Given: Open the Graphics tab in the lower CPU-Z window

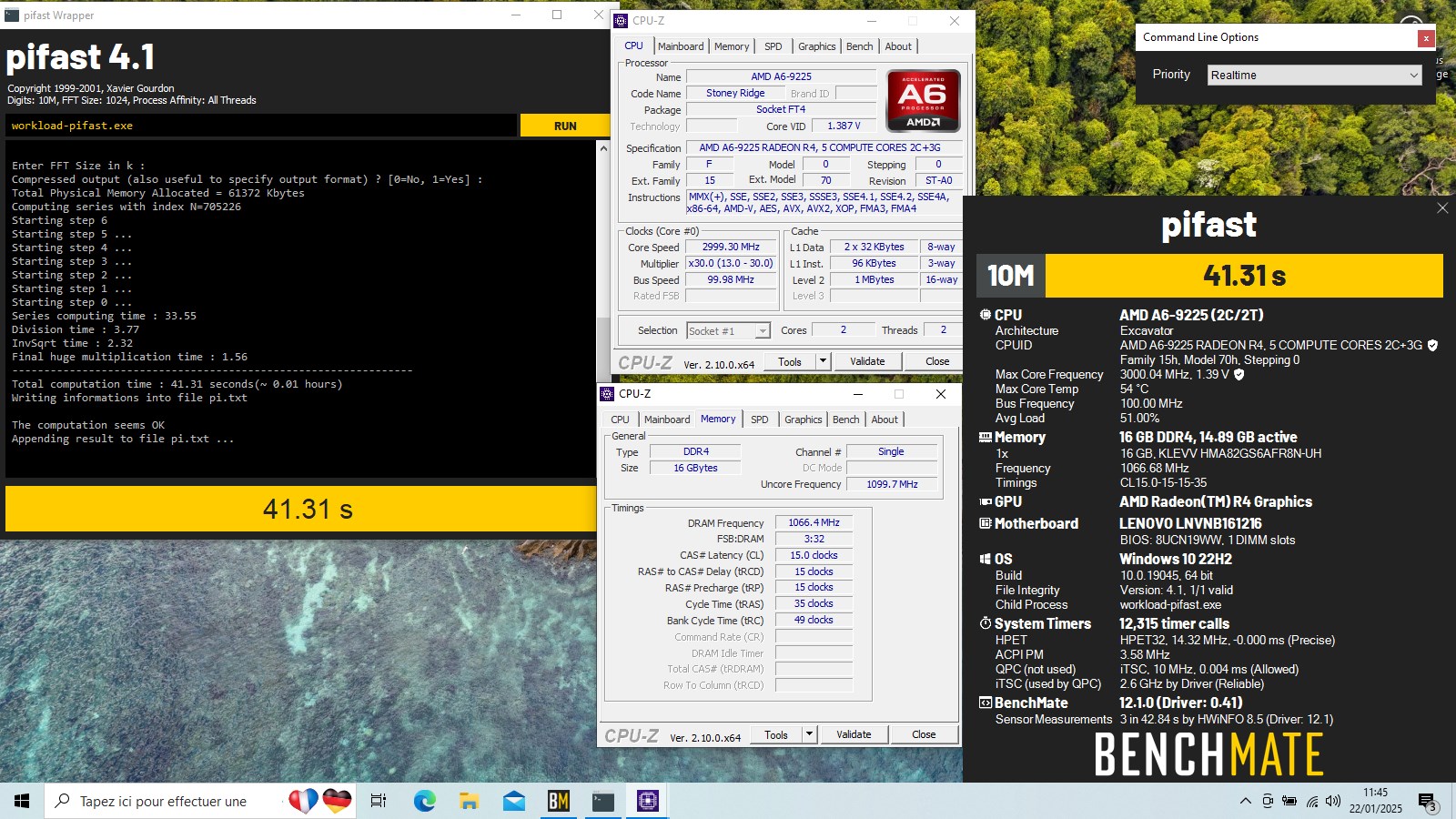Looking at the screenshot, I should pyautogui.click(x=803, y=420).
